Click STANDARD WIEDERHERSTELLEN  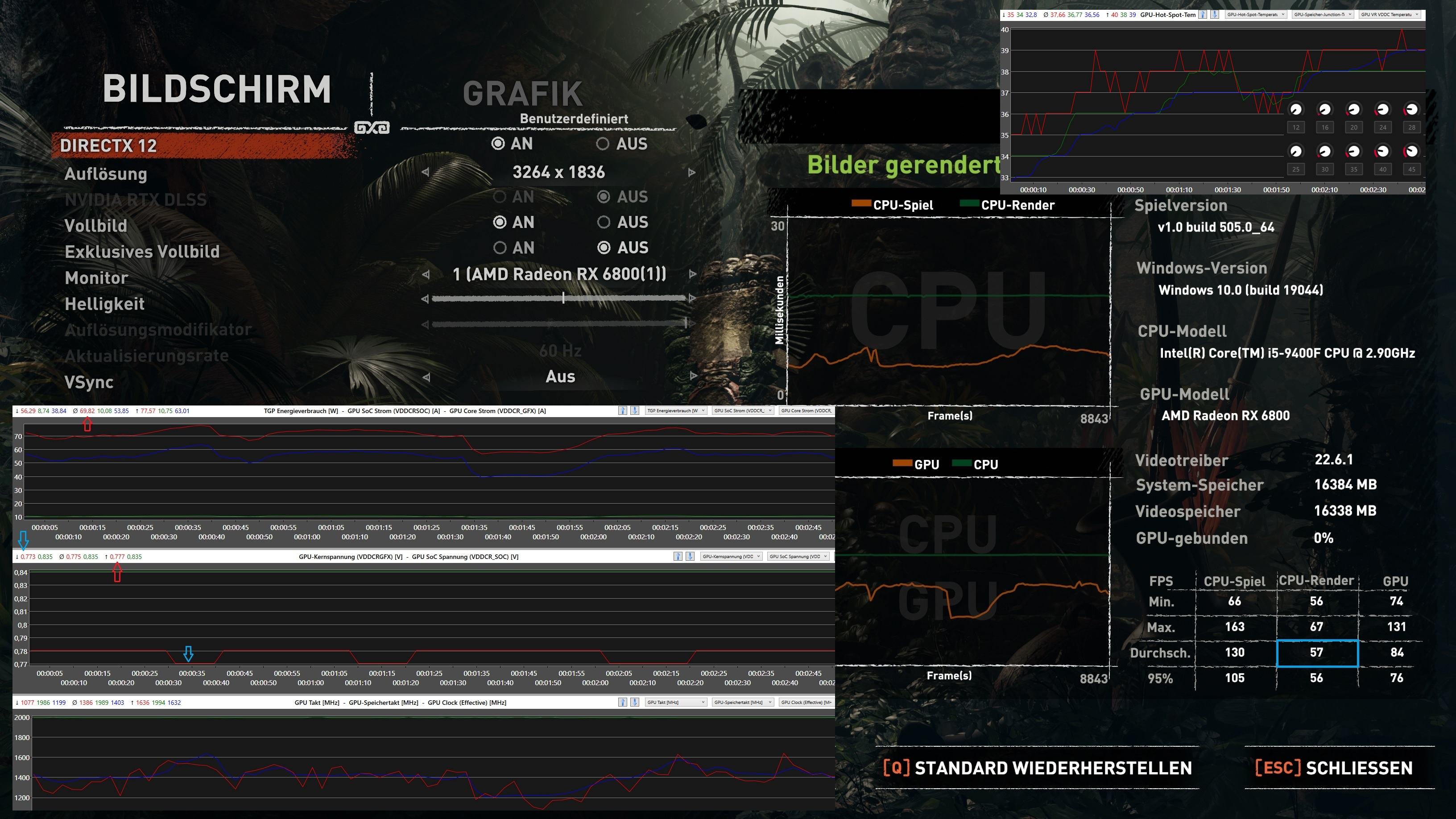(x=1037, y=768)
